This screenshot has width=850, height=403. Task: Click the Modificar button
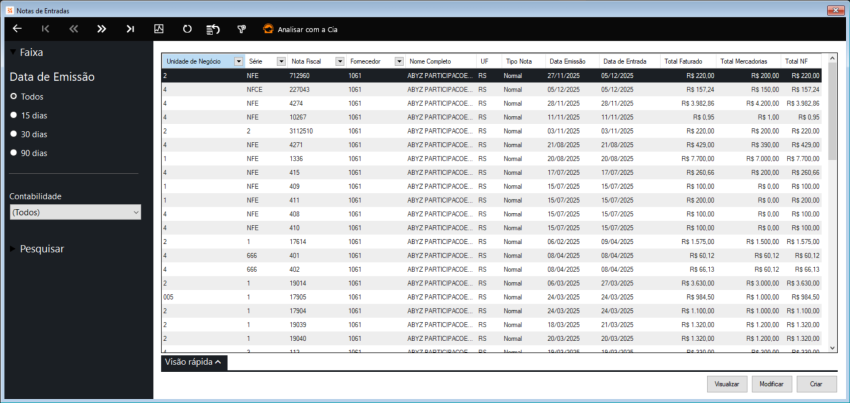pos(772,383)
